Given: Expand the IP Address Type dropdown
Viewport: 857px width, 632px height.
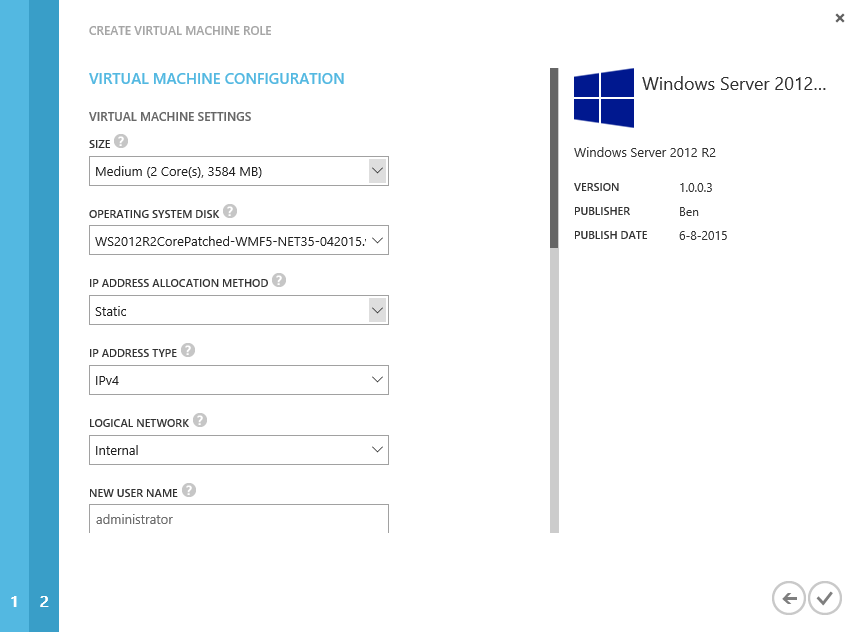Looking at the screenshot, I should coord(238,381).
